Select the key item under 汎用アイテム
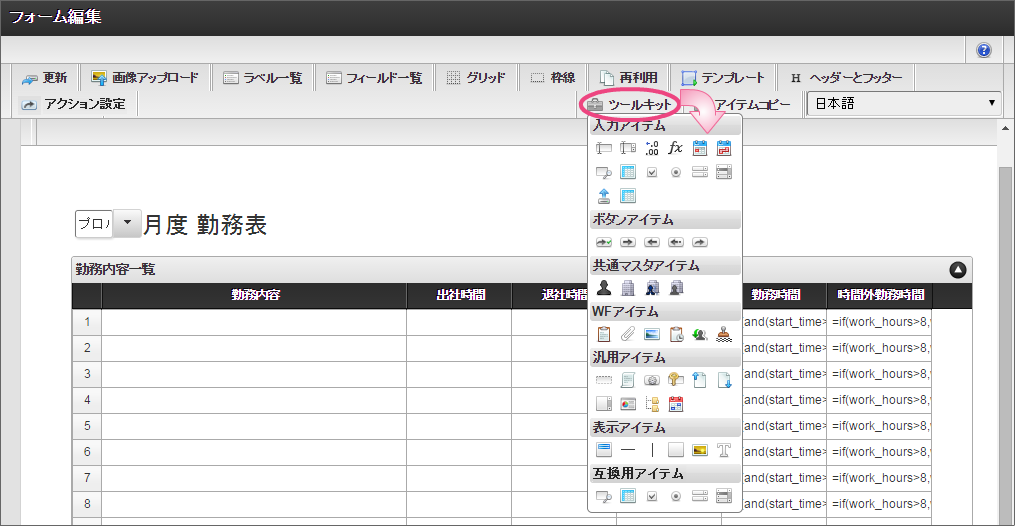Image resolution: width=1015 pixels, height=526 pixels. pyautogui.click(x=676, y=380)
